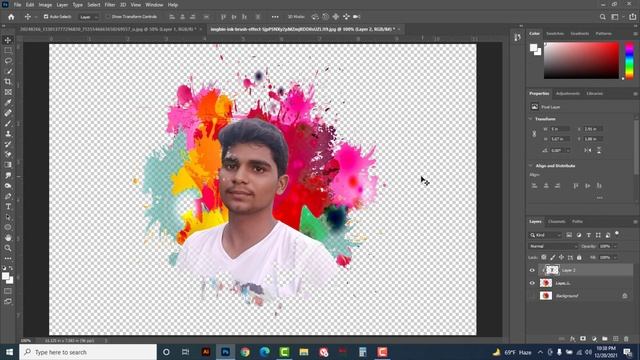Filter for pixel layers icon
The height and width of the screenshot is (360, 640).
569,235
